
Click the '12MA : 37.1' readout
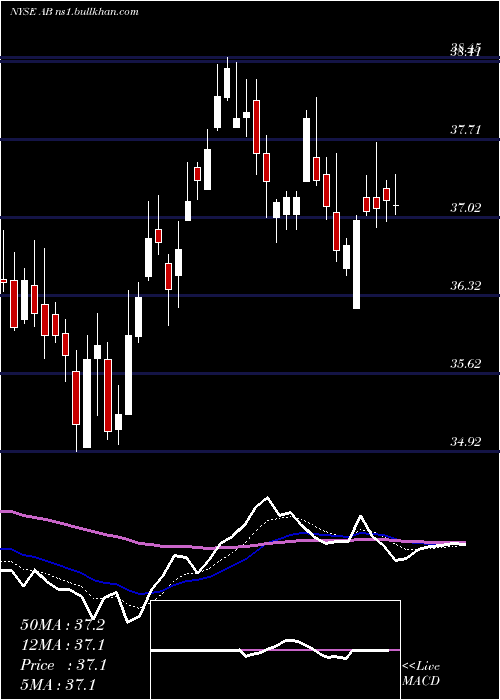pyautogui.click(x=62, y=645)
